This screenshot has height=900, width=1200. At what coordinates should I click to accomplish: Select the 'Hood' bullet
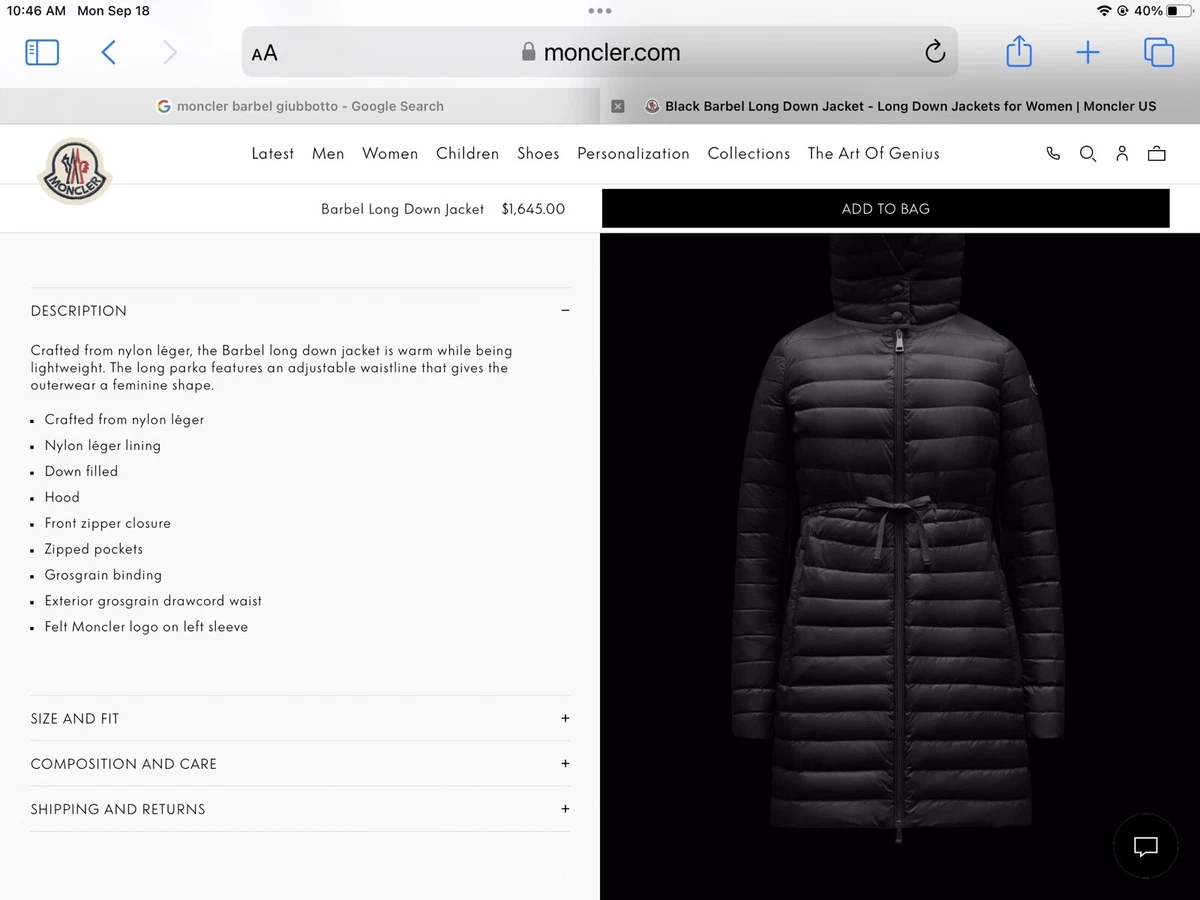[x=62, y=498]
